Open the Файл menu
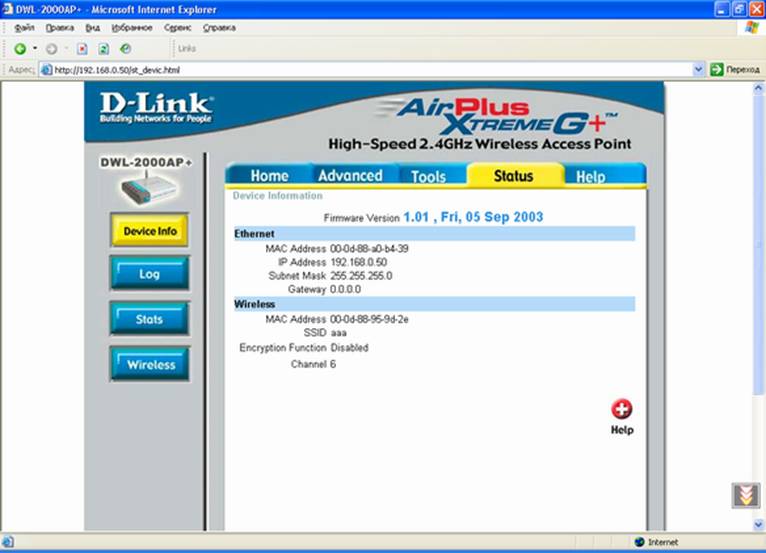This screenshot has width=766, height=553. pyautogui.click(x=24, y=28)
